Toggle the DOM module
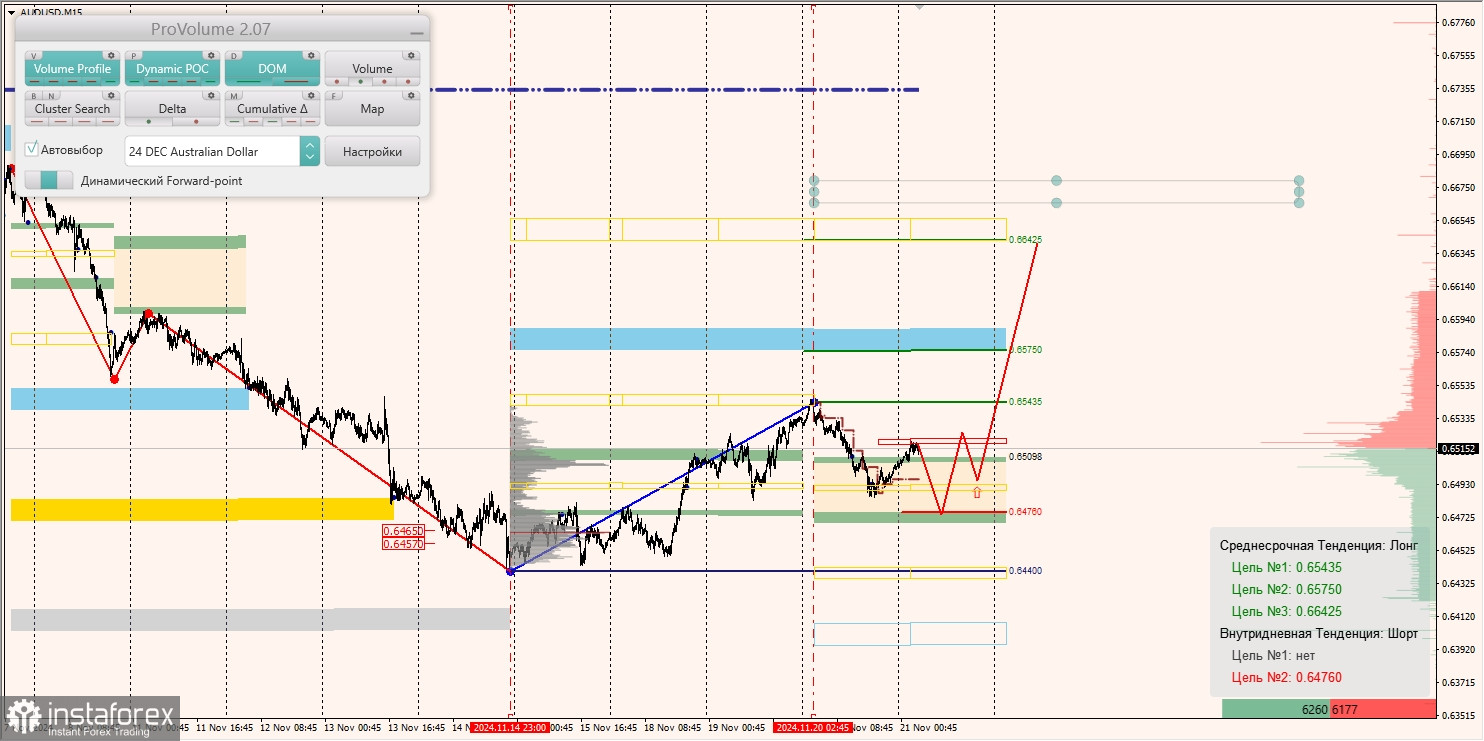The width and height of the screenshot is (1484, 741). [272, 68]
